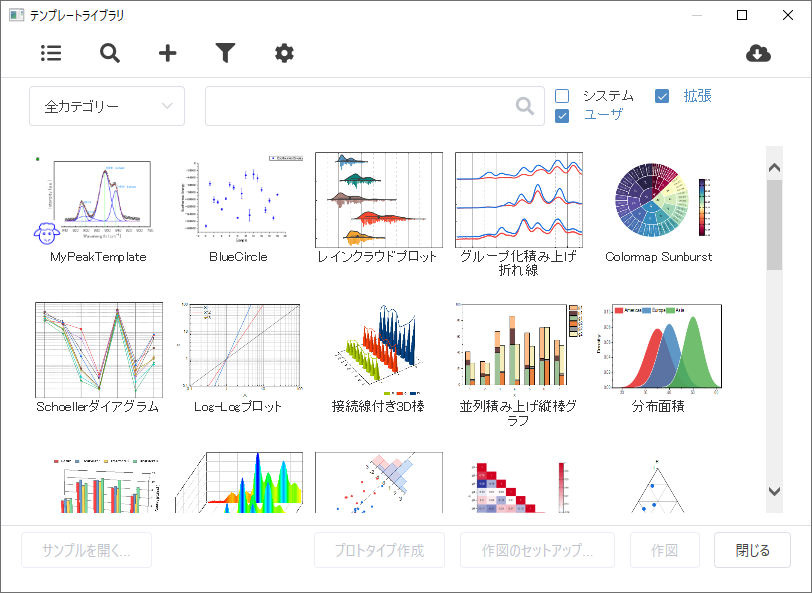Click the 閉じる button
The image size is (812, 593).
[752, 550]
